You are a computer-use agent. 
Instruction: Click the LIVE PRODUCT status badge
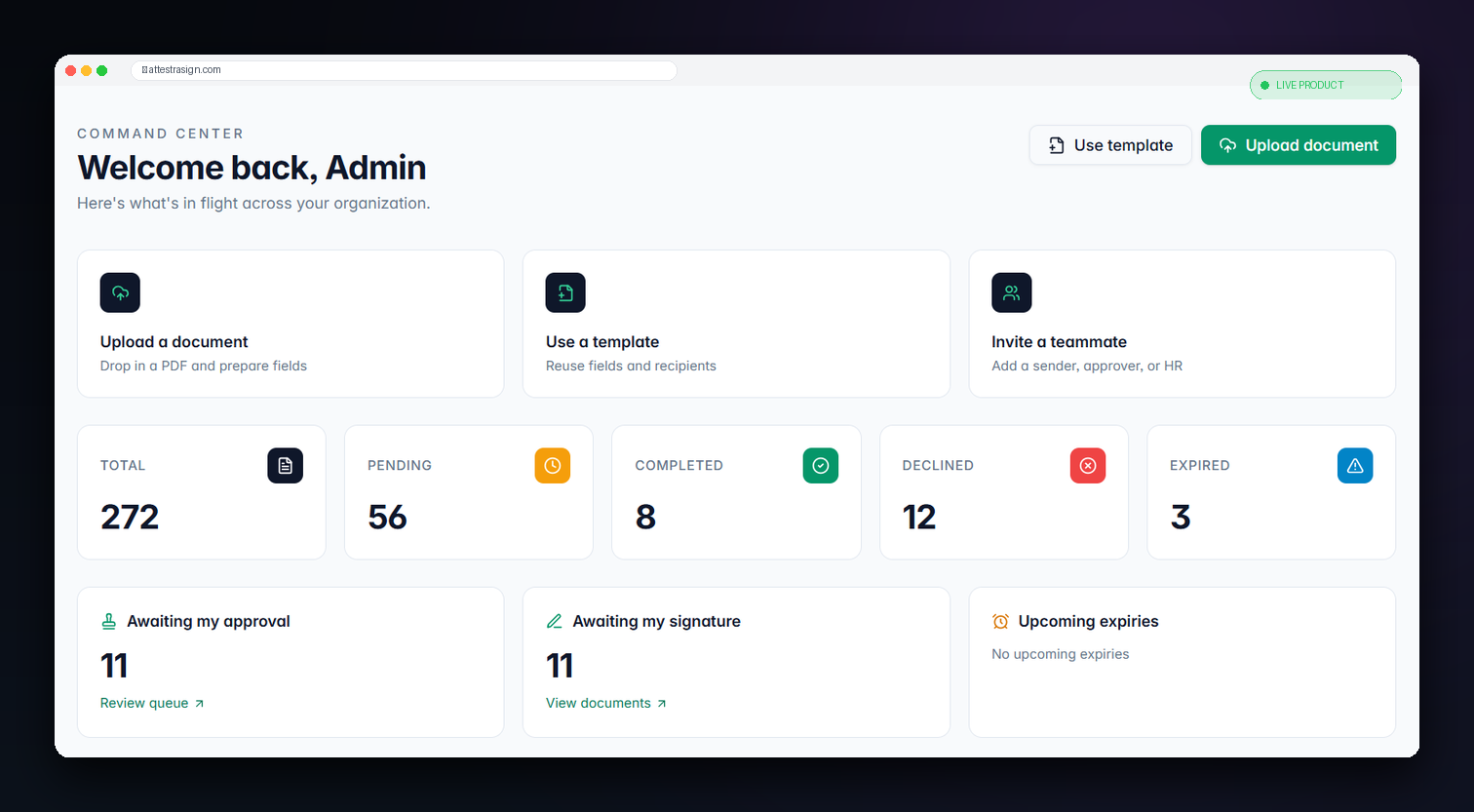pyautogui.click(x=1326, y=85)
